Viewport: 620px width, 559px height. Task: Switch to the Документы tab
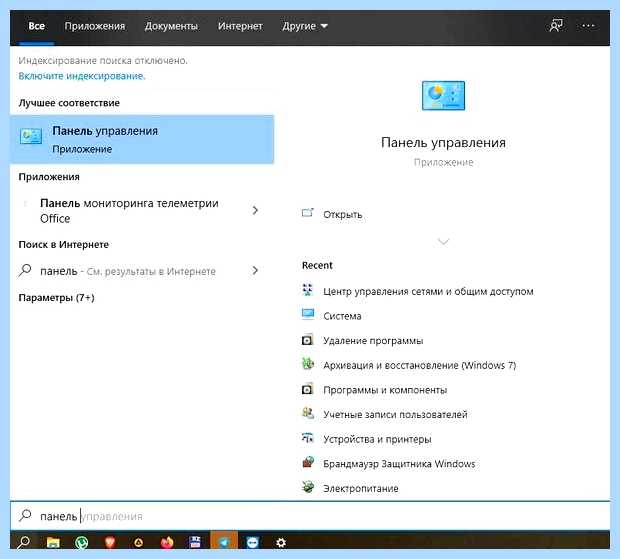pyautogui.click(x=171, y=26)
